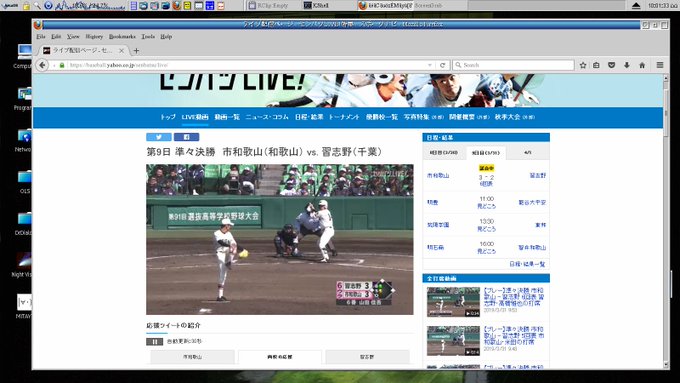Switch to the XShell taskbar item
The height and width of the screenshot is (383, 680).
point(317,6)
